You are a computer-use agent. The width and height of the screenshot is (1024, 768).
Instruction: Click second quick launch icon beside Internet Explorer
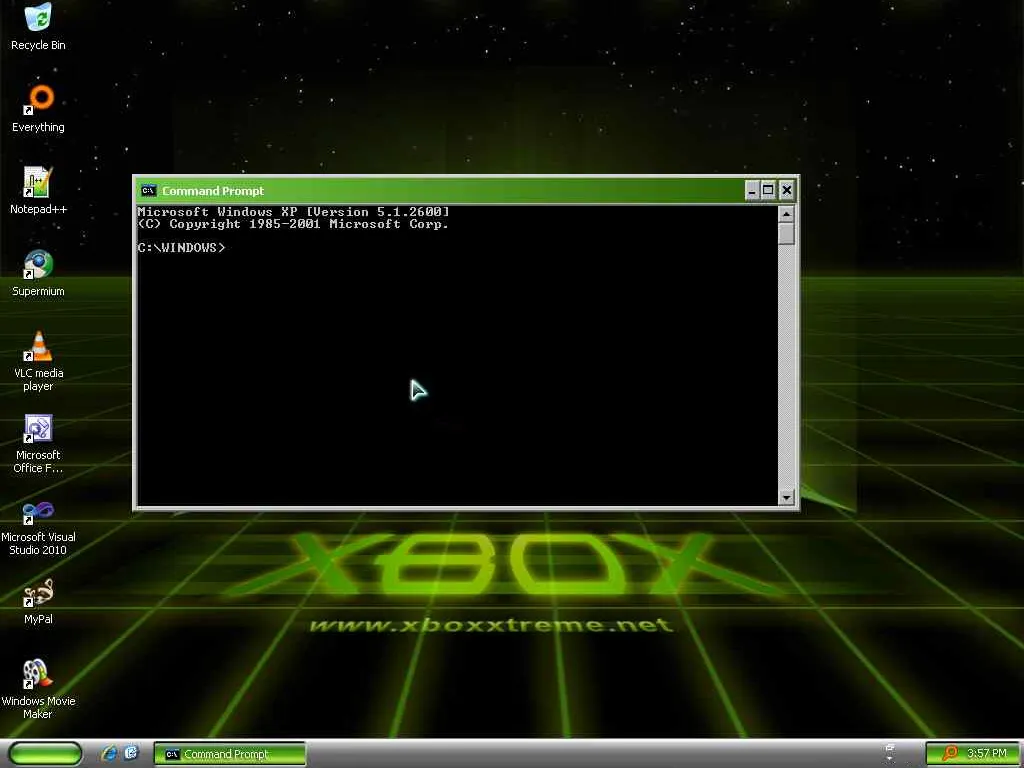point(131,753)
